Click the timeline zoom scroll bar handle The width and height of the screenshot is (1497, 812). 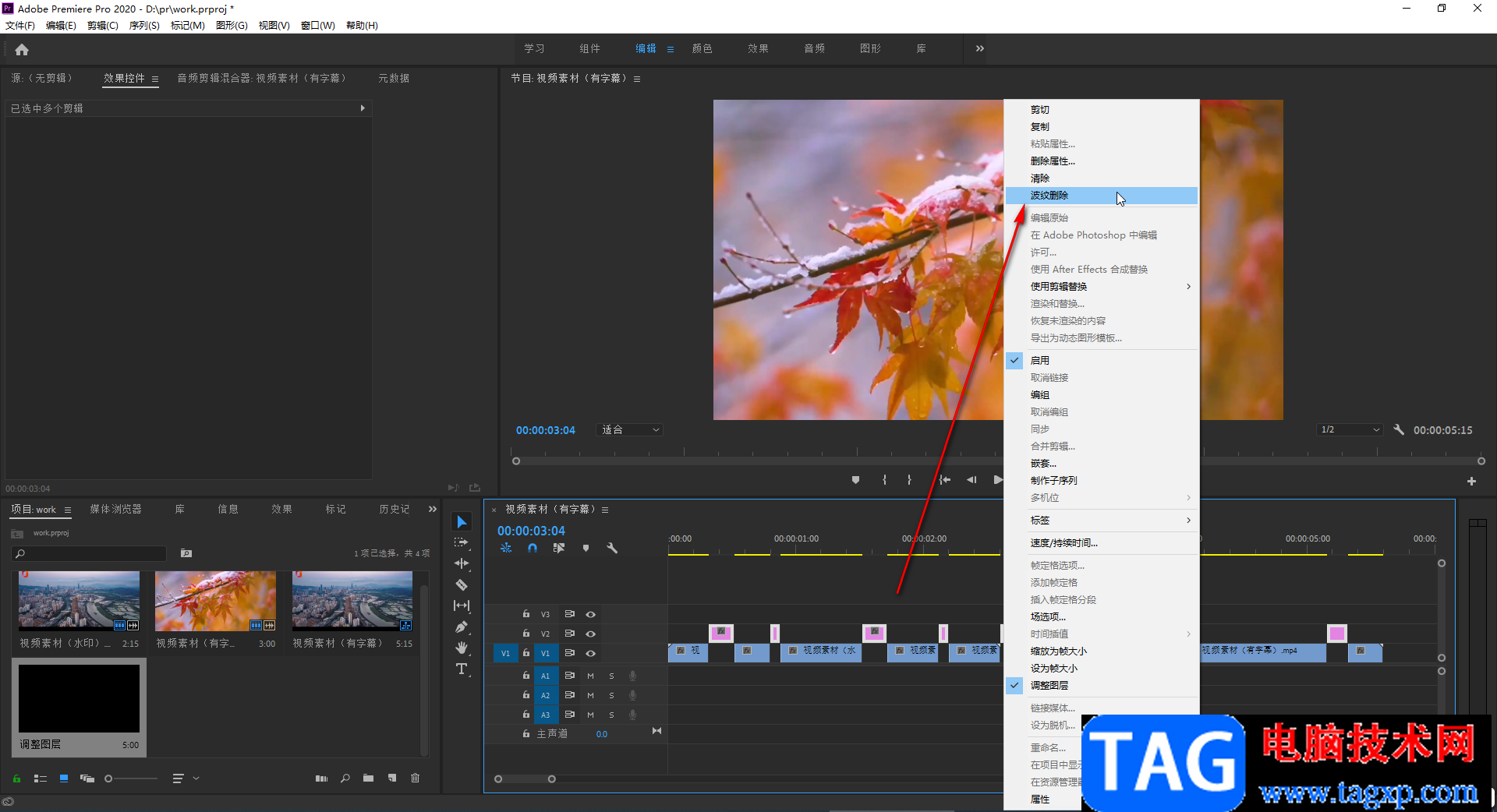pos(551,779)
